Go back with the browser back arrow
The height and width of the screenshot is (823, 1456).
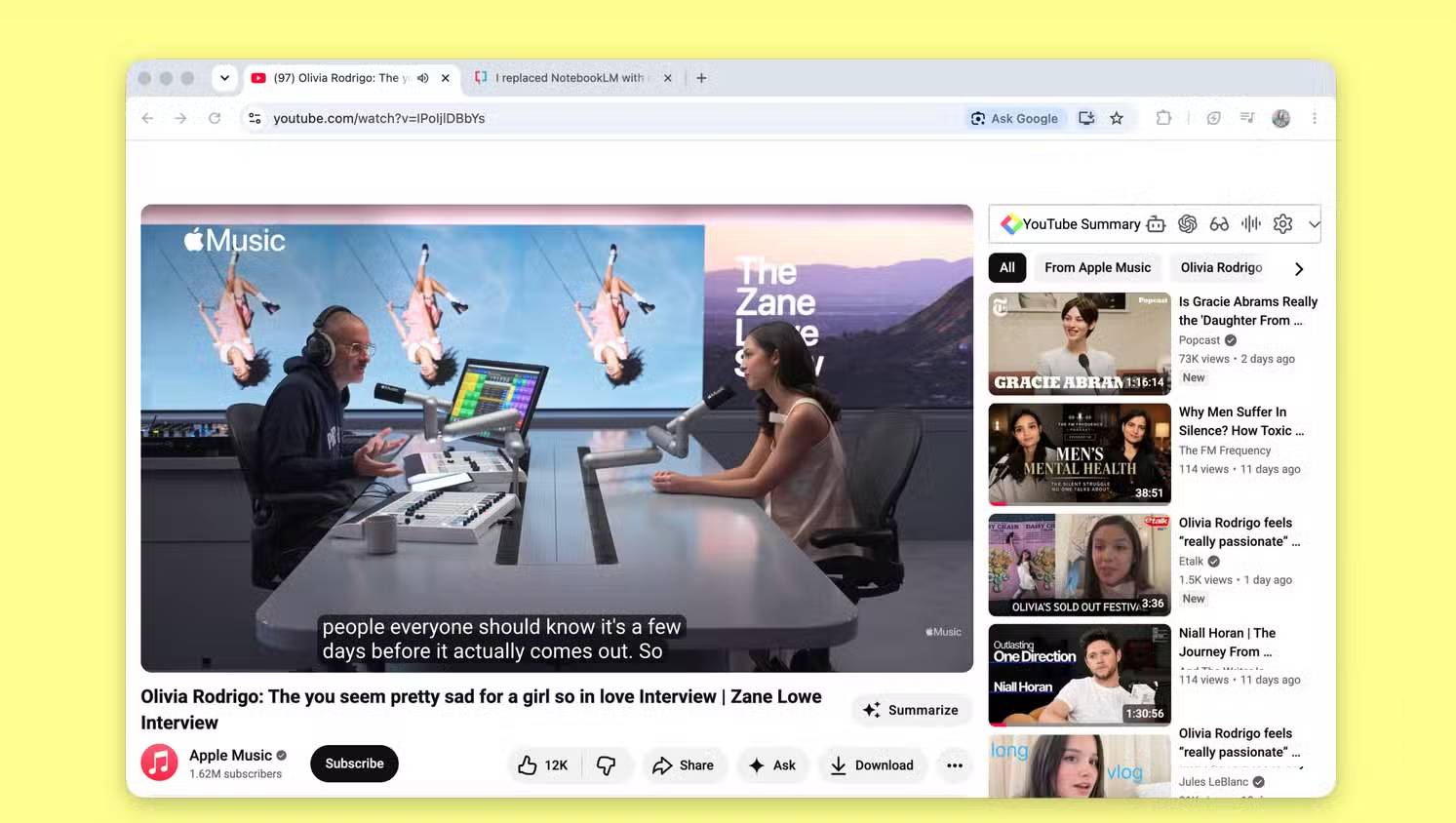pyautogui.click(x=147, y=118)
